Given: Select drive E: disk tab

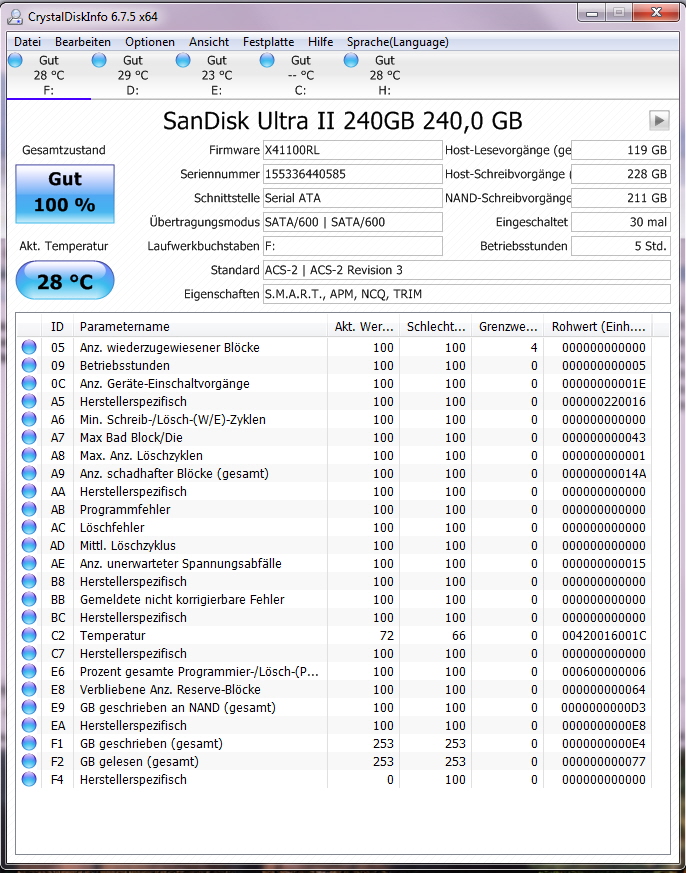Looking at the screenshot, I should 217,75.
